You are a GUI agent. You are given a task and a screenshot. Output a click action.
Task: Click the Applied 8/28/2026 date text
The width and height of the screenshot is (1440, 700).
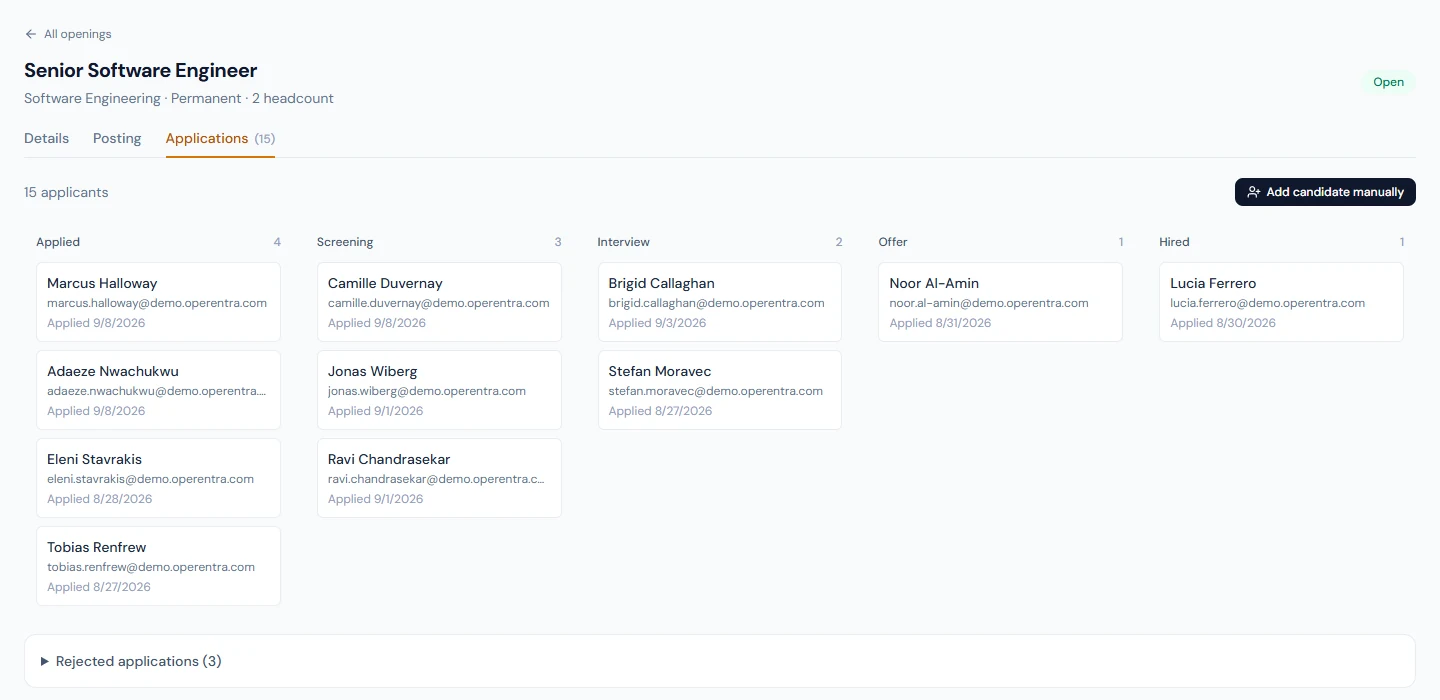tap(100, 499)
